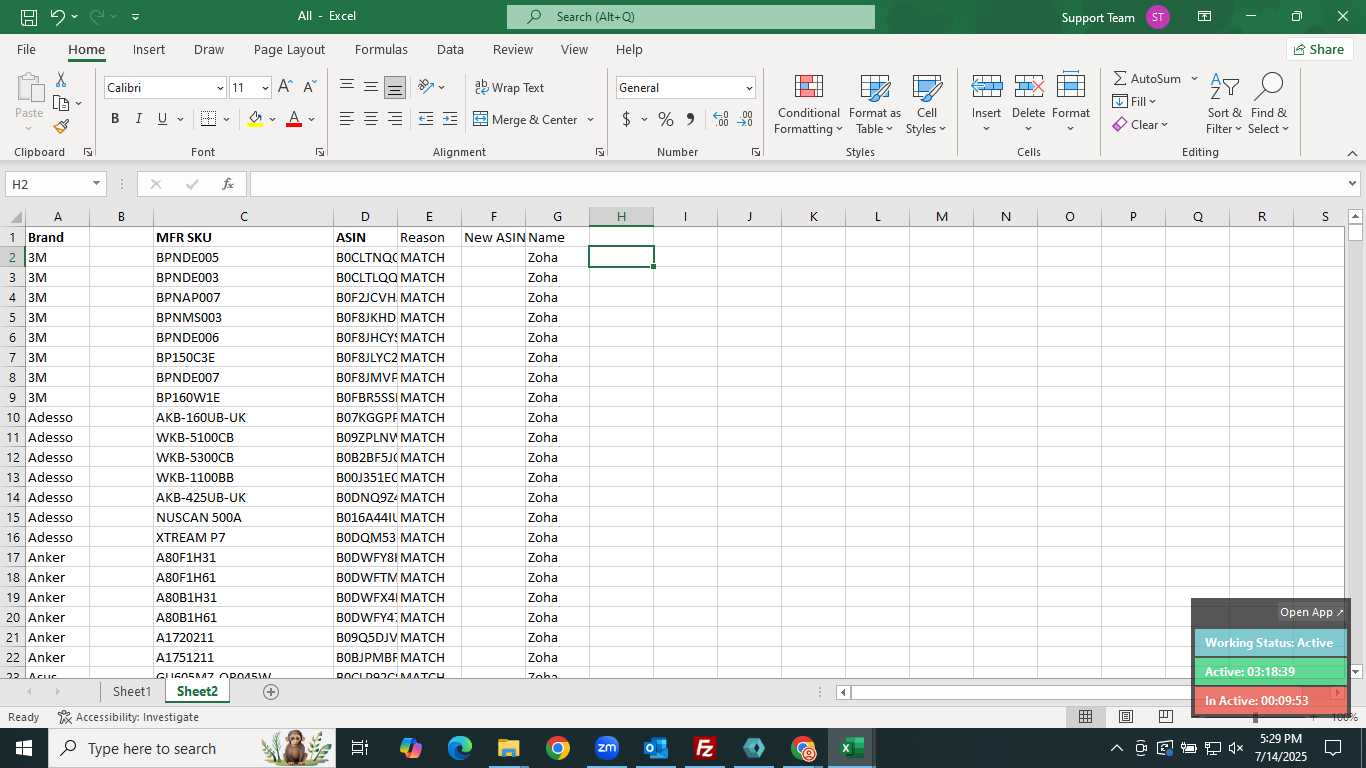The width and height of the screenshot is (1366, 768).
Task: Click Merge & Center
Action: point(526,119)
